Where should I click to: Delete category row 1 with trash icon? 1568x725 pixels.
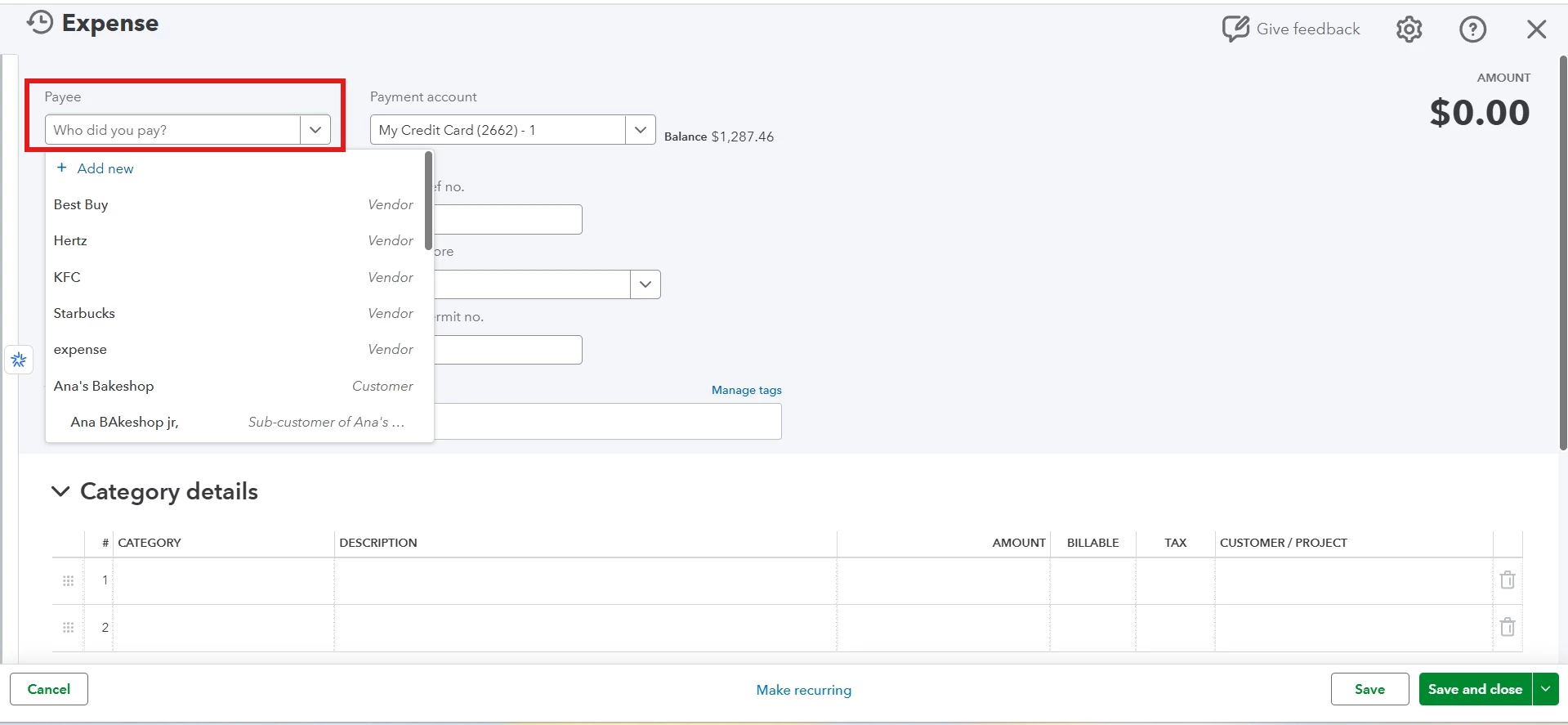point(1508,580)
